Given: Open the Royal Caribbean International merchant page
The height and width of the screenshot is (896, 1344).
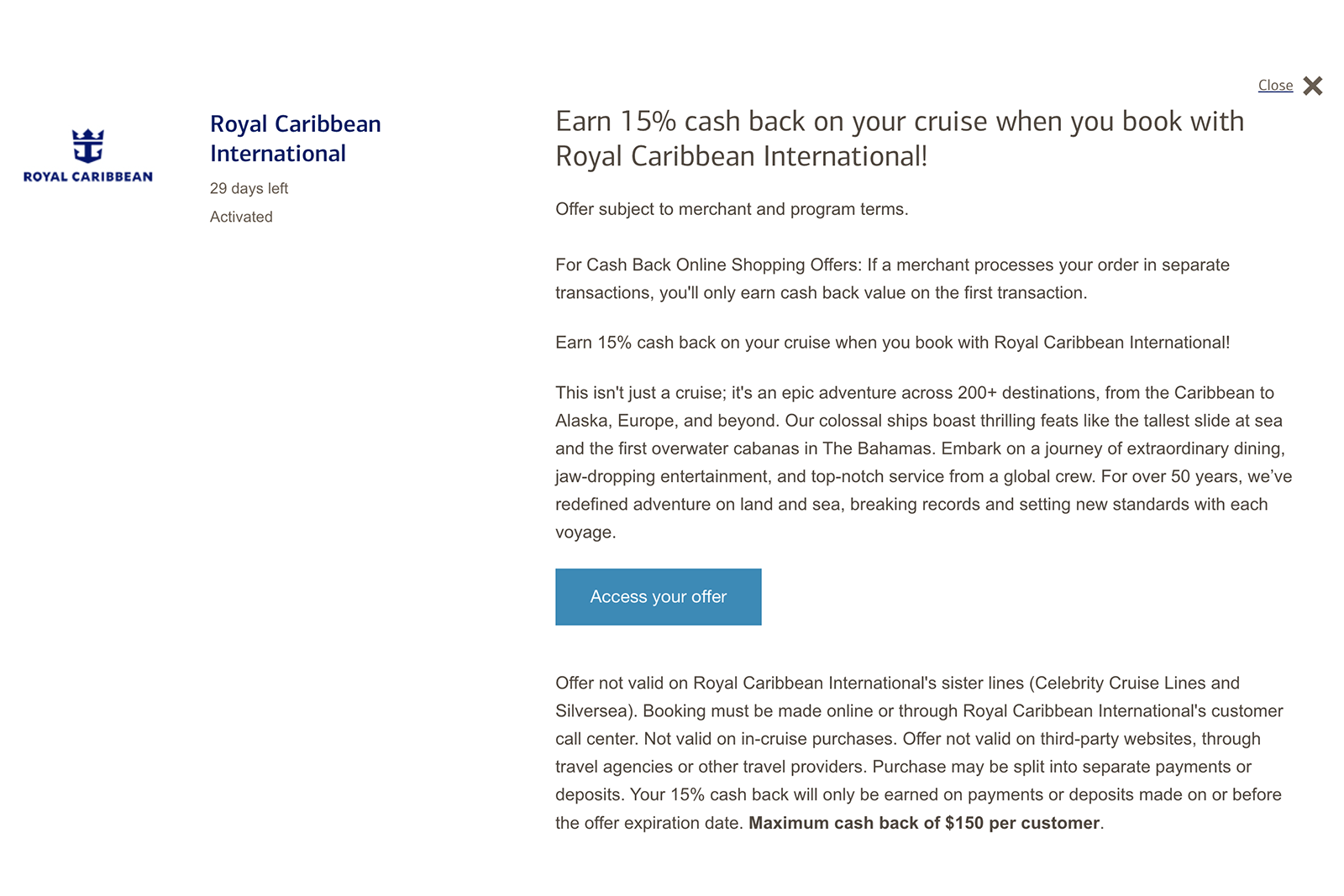Looking at the screenshot, I should coord(295,139).
